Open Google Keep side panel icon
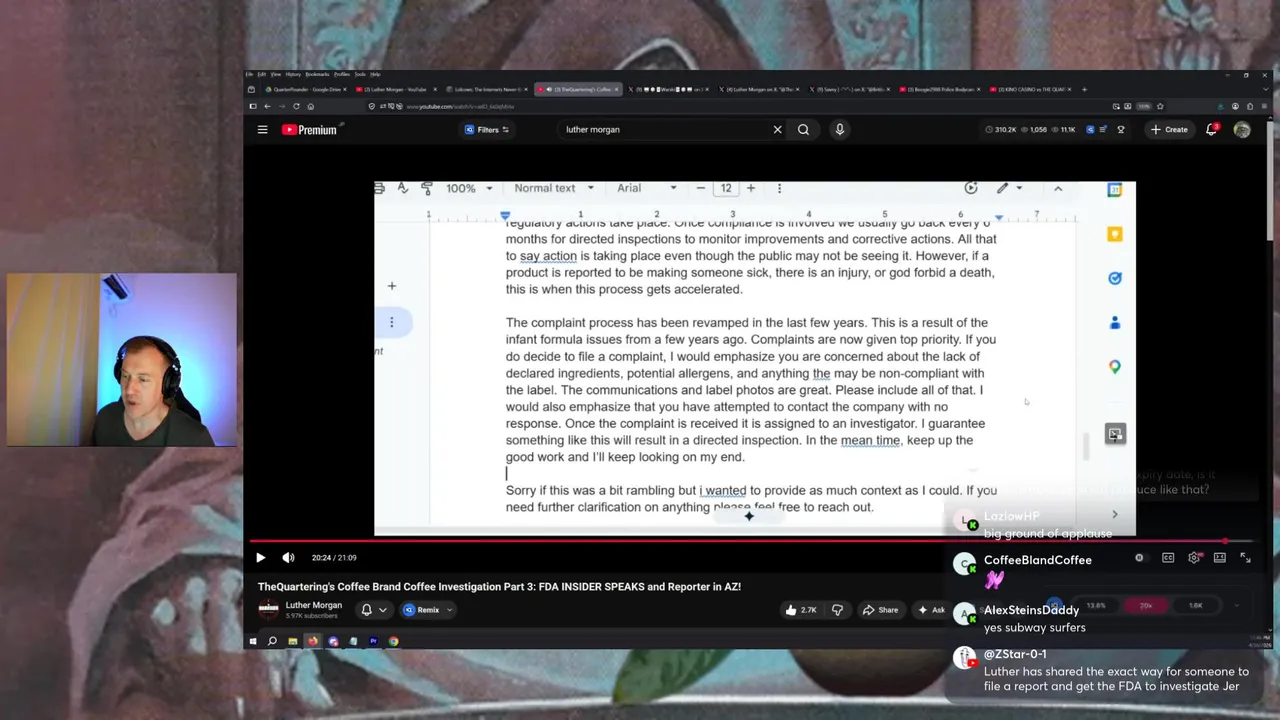 1115,234
